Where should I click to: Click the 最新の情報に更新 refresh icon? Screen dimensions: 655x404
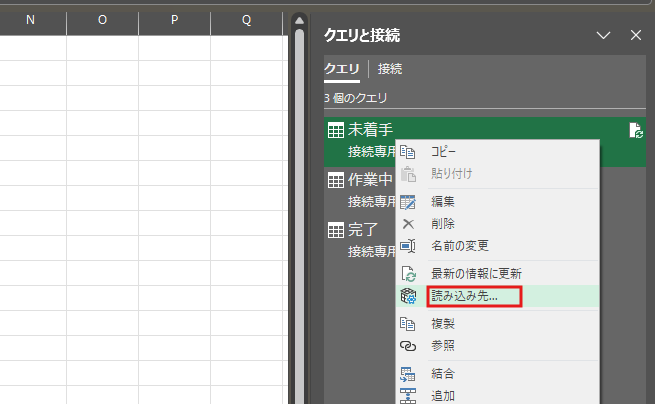(408, 274)
